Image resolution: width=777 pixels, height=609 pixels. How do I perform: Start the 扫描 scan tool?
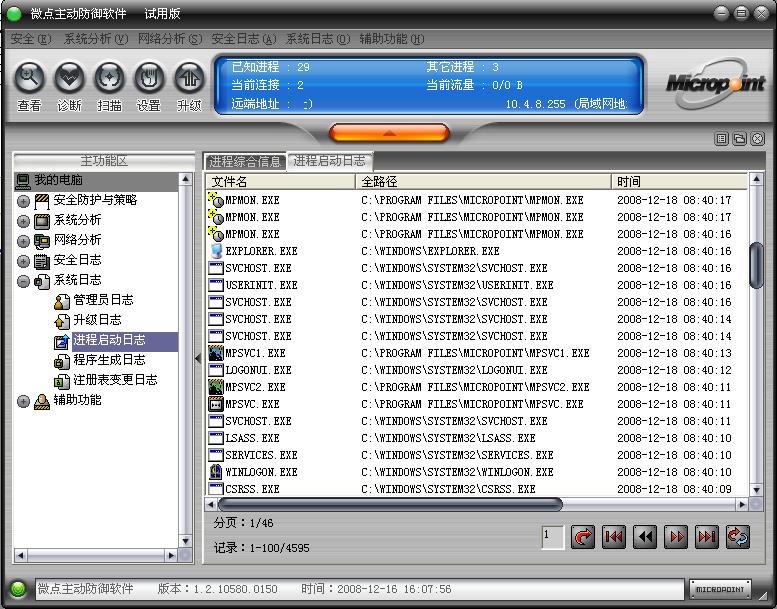(109, 78)
